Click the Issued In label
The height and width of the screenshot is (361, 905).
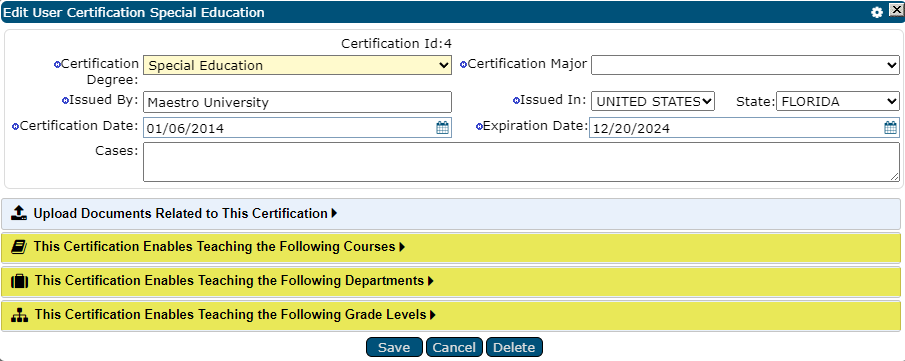point(554,100)
